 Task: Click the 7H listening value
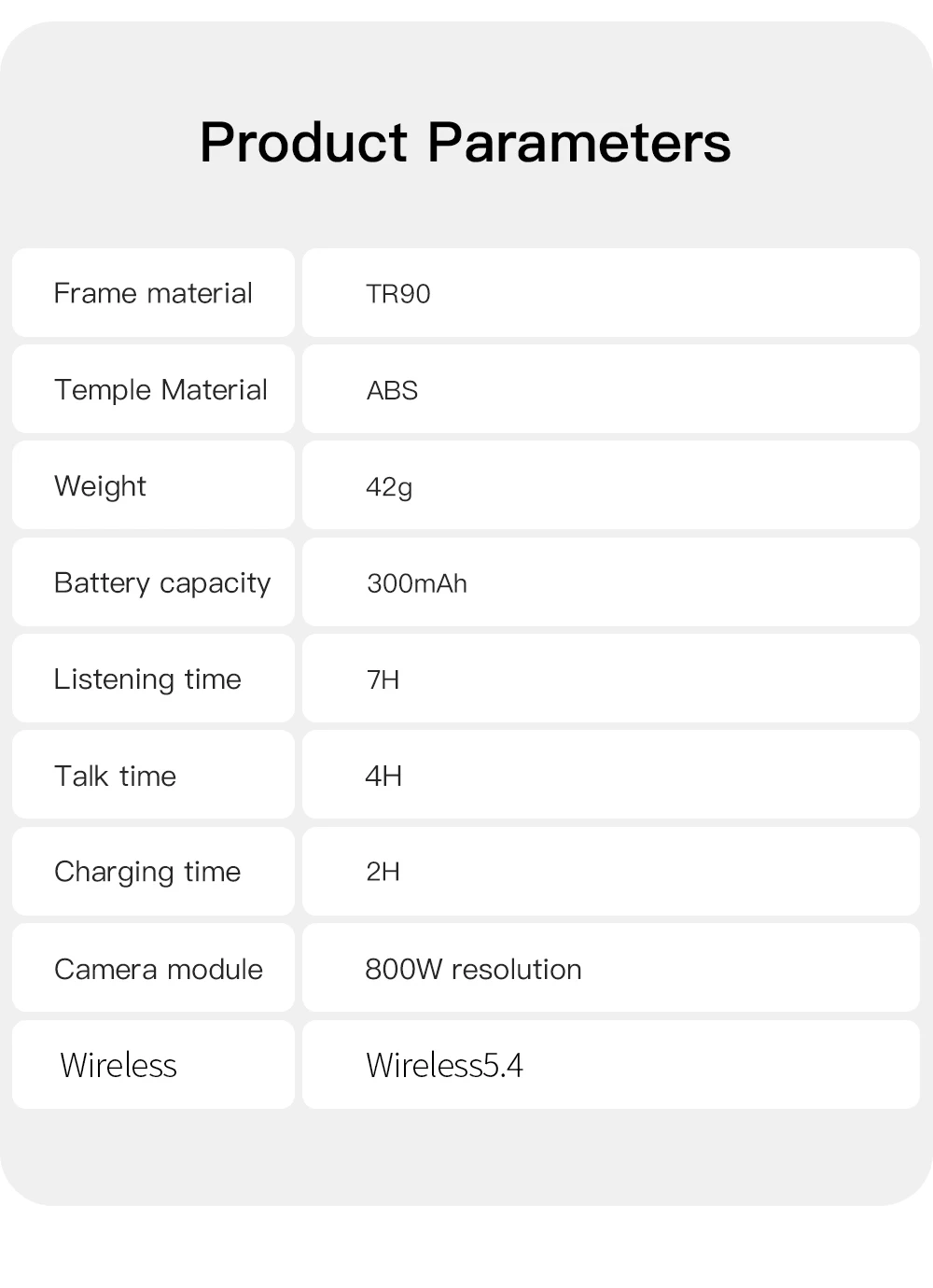[383, 679]
